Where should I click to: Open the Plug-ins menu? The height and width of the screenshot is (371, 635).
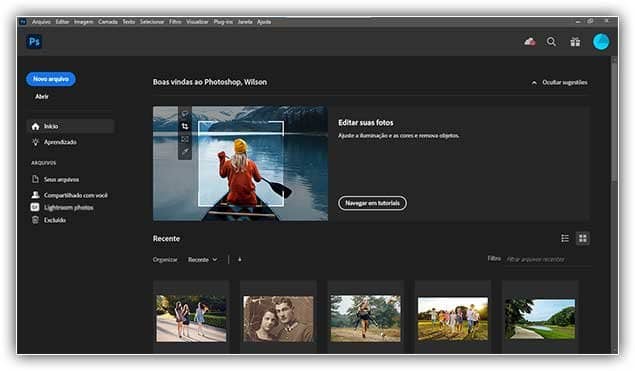tap(223, 22)
